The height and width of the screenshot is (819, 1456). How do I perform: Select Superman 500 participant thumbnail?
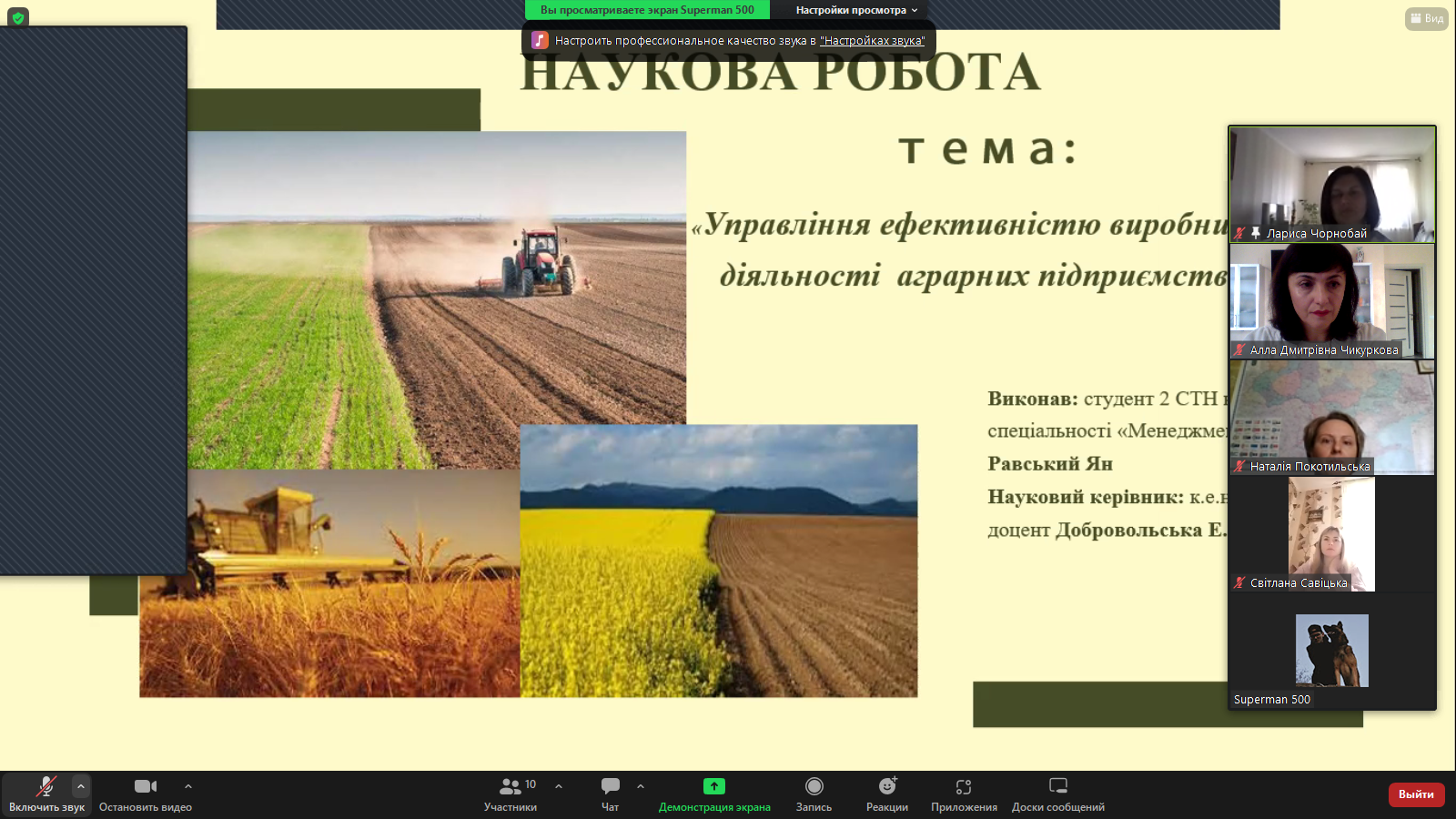click(x=1330, y=651)
